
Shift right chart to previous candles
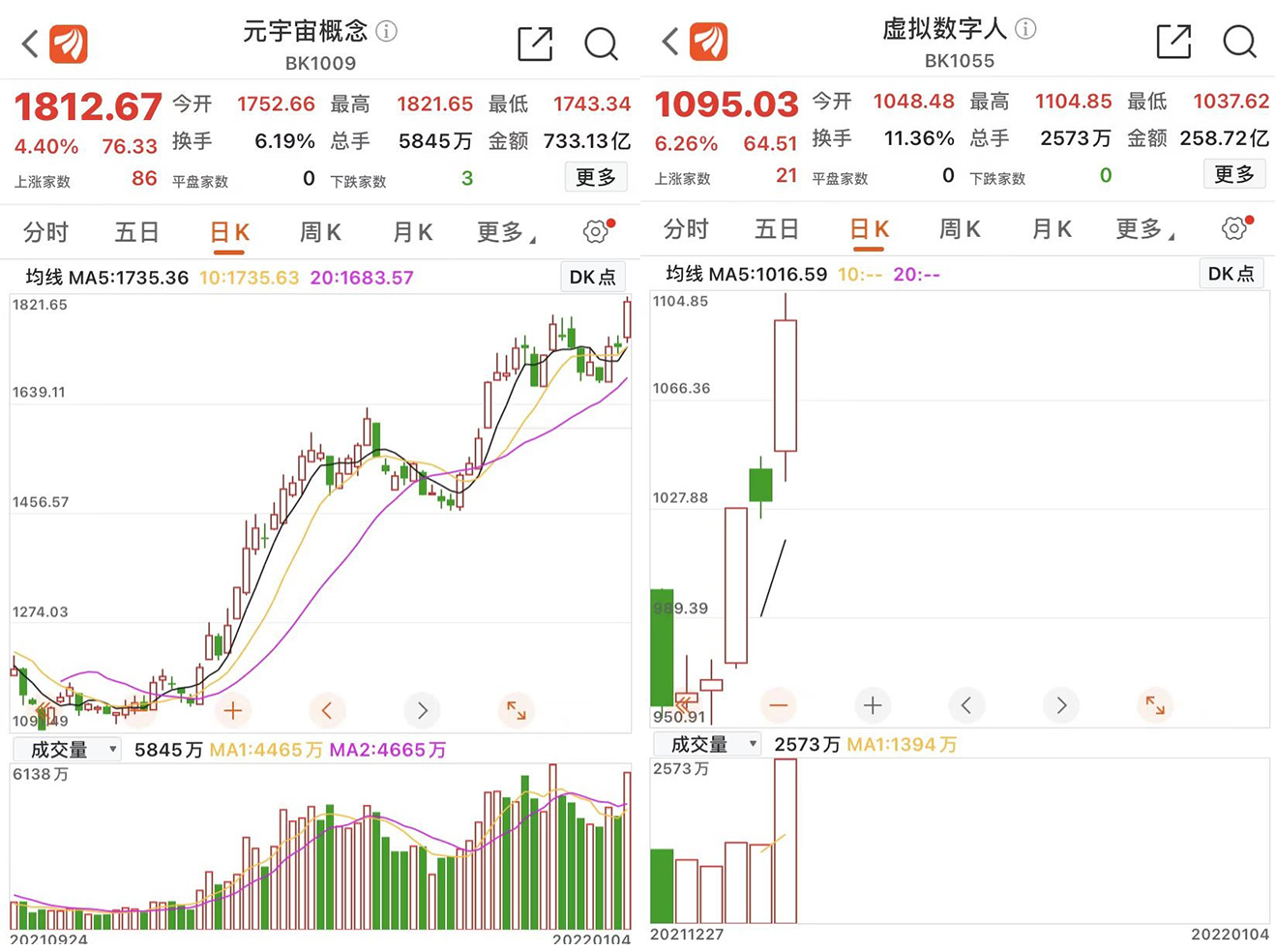(x=965, y=705)
